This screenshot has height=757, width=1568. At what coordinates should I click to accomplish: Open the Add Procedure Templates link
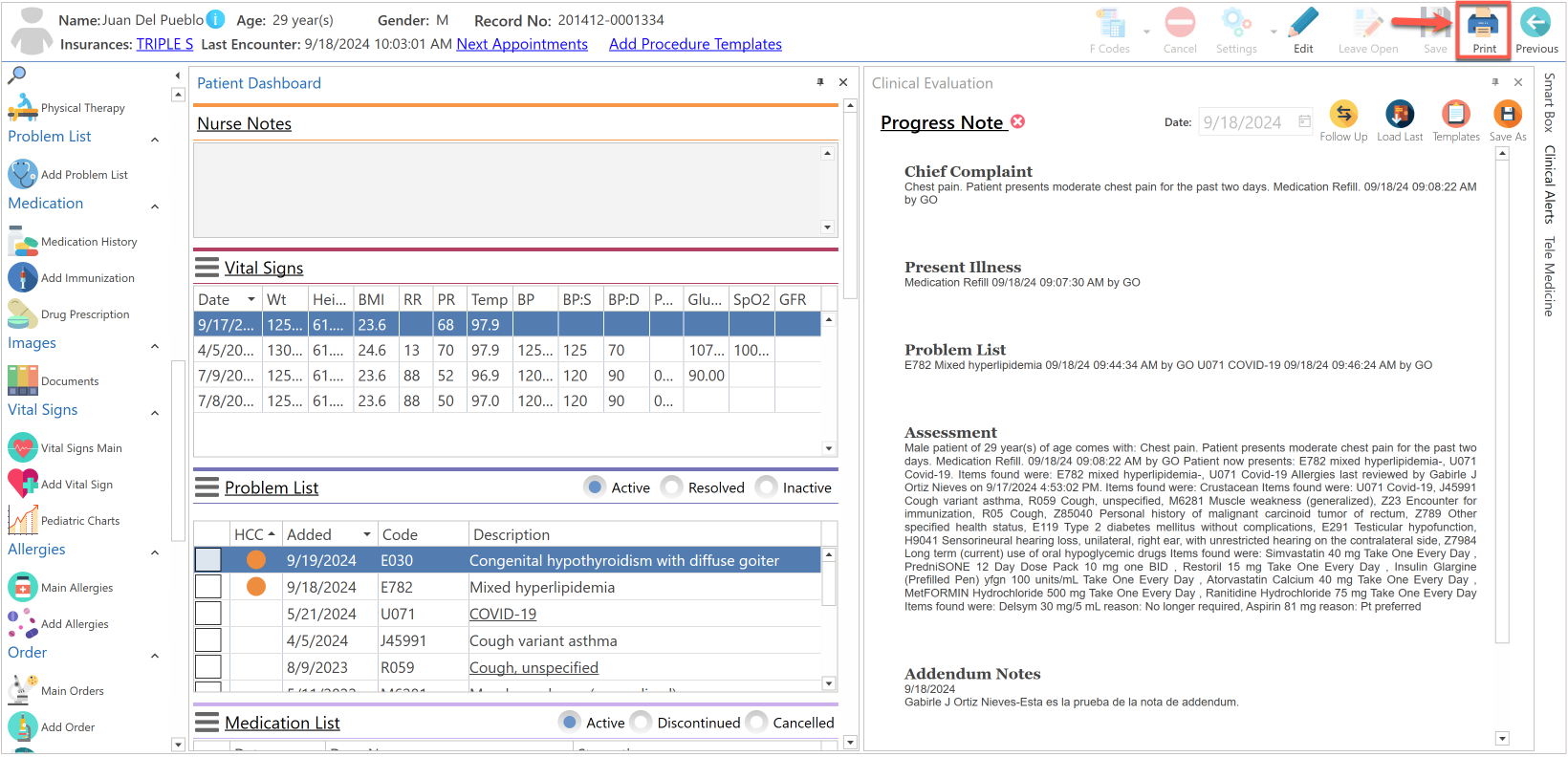695,44
